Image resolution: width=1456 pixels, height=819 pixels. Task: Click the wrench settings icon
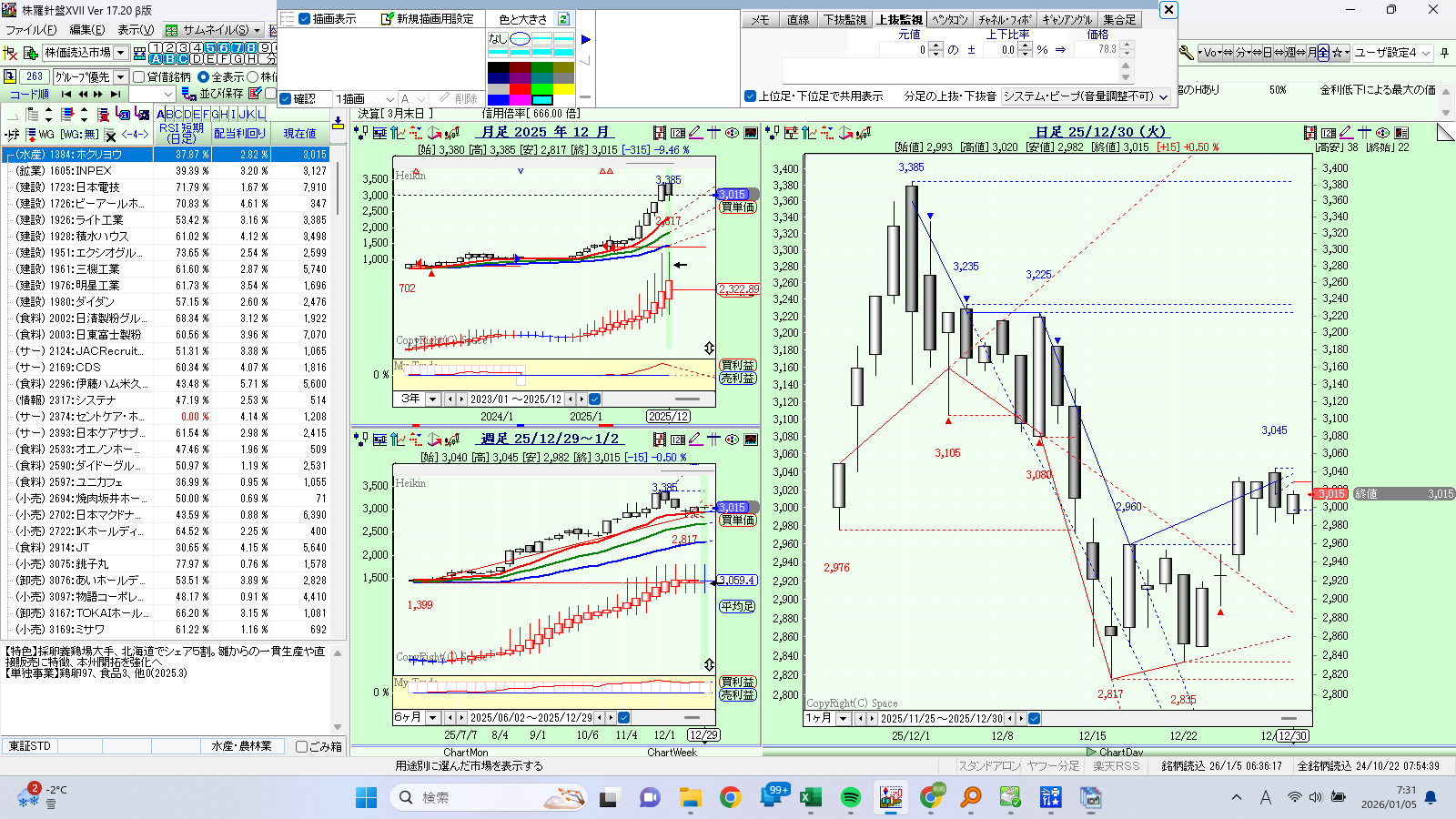pyautogui.click(x=1186, y=53)
